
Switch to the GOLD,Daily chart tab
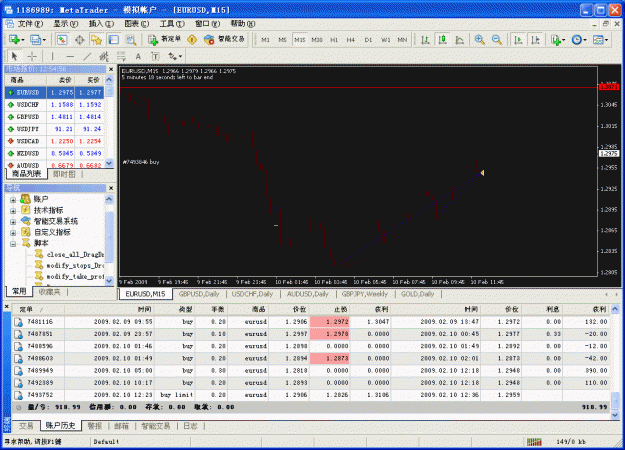[417, 294]
